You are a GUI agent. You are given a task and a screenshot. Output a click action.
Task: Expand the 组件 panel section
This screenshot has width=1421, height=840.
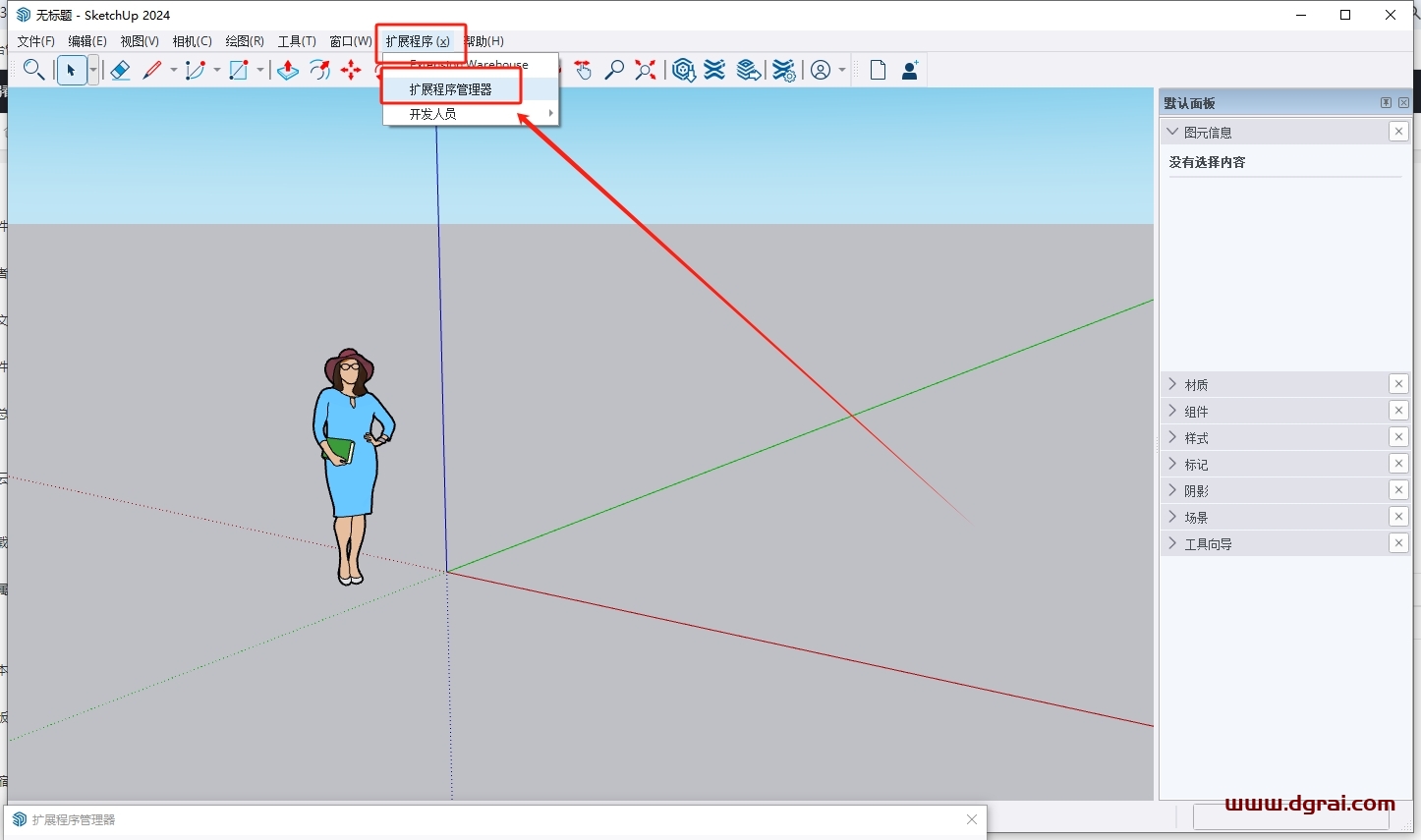1172,411
